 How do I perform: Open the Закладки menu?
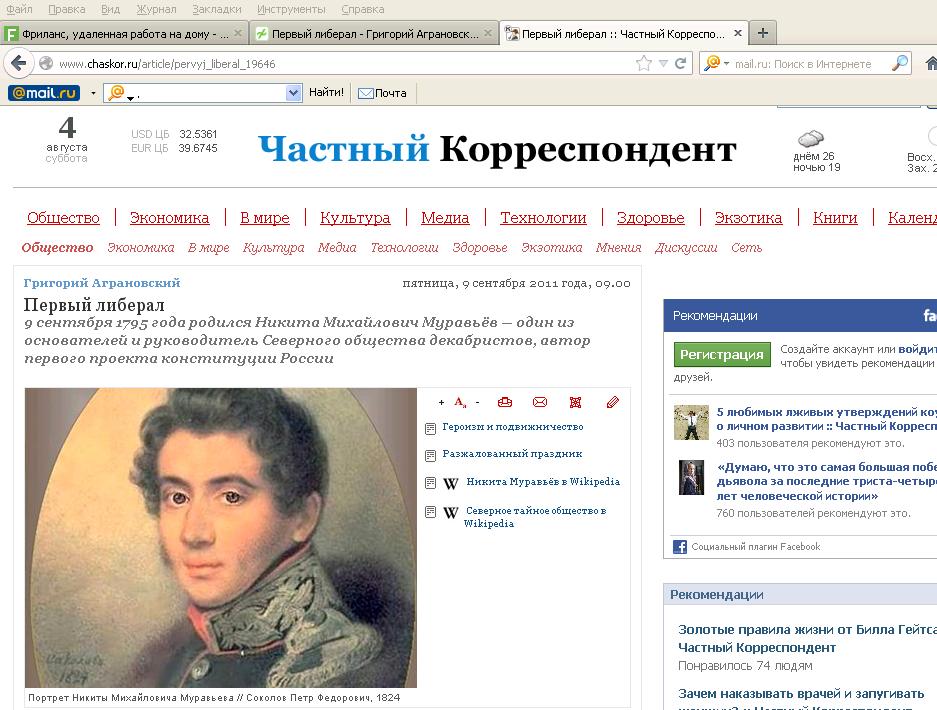click(216, 9)
